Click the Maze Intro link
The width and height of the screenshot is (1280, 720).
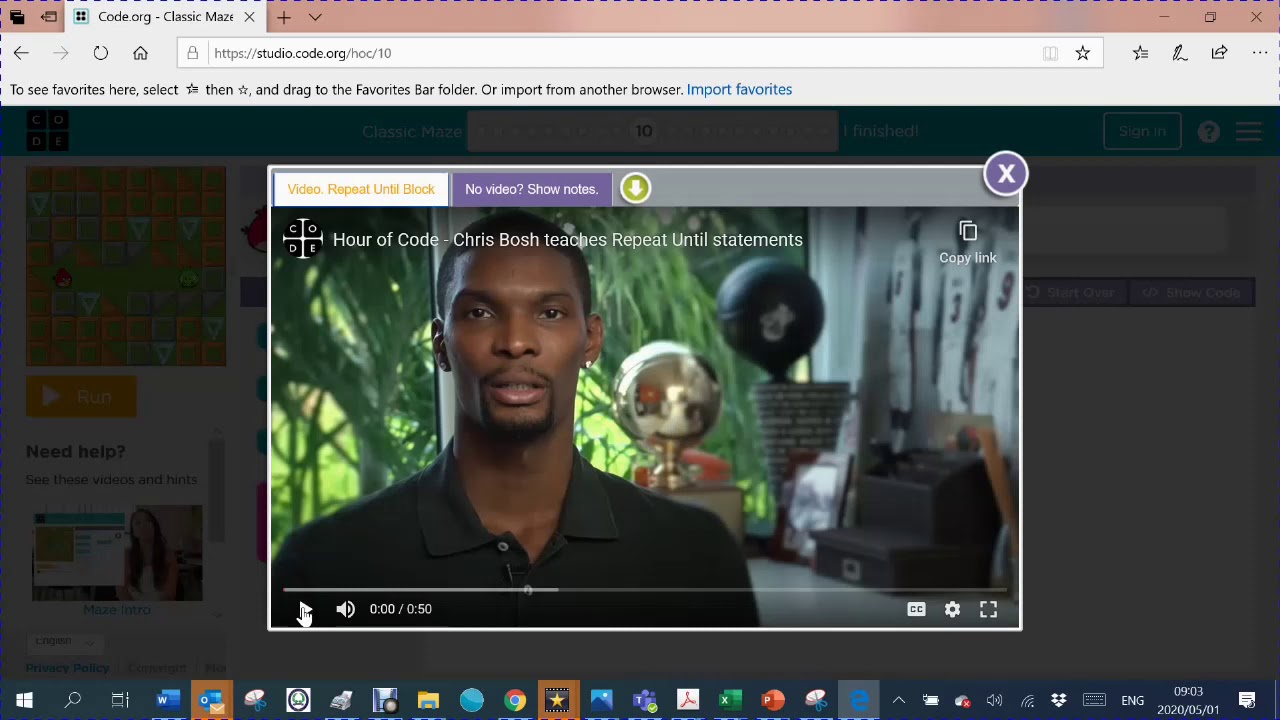[117, 609]
